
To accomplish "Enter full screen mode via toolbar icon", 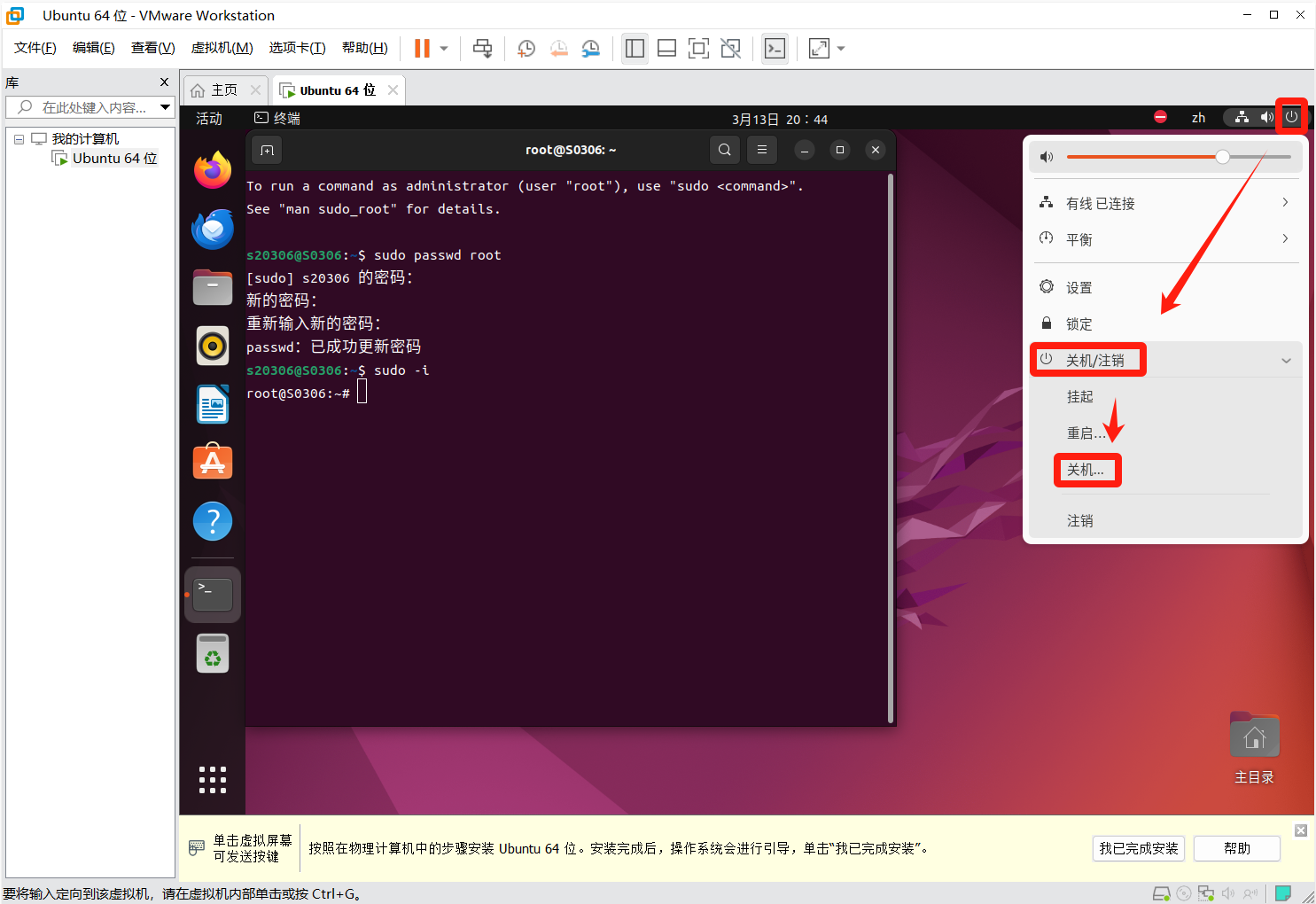I will point(698,48).
